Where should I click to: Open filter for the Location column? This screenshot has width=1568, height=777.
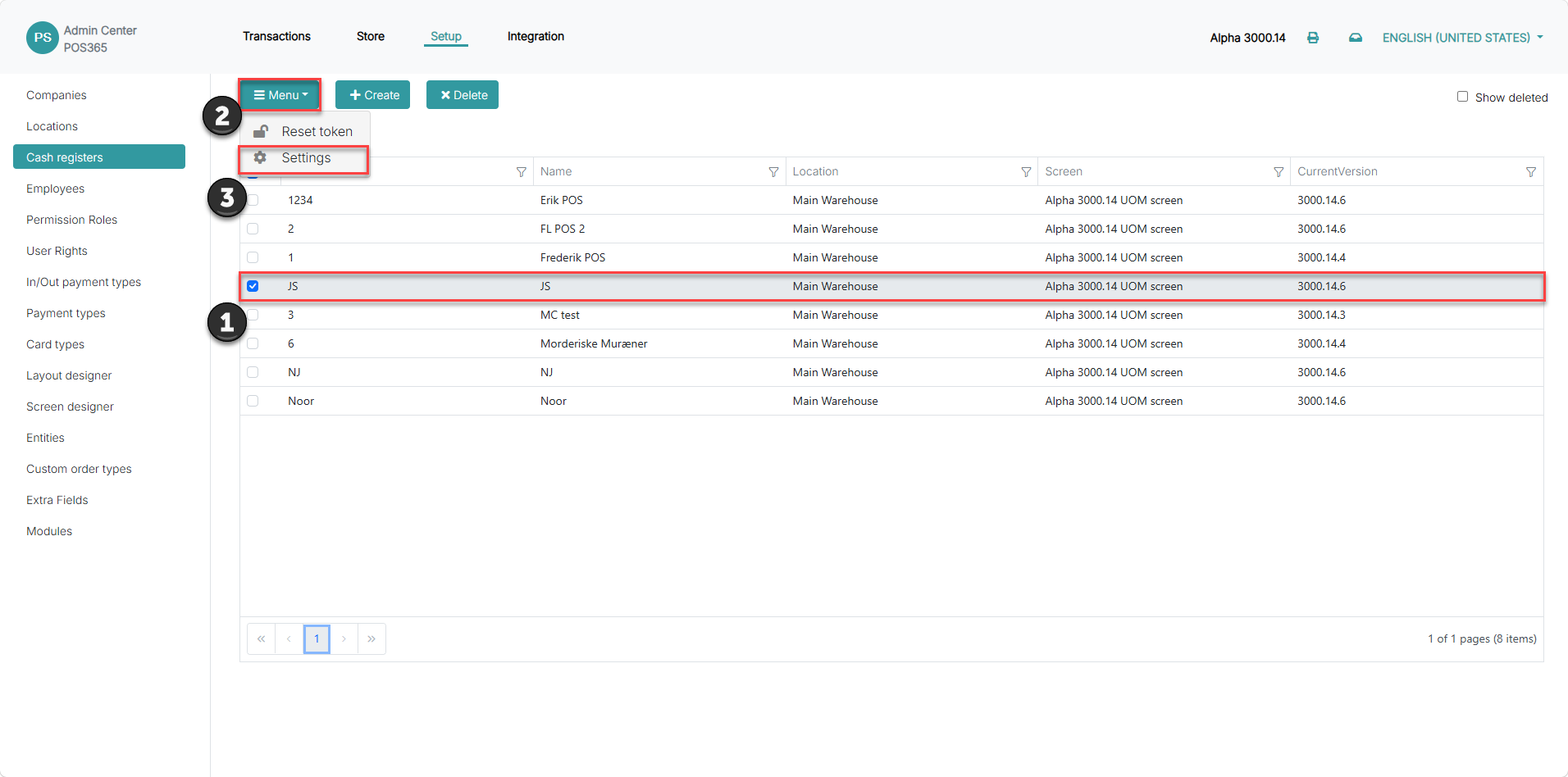(1026, 172)
